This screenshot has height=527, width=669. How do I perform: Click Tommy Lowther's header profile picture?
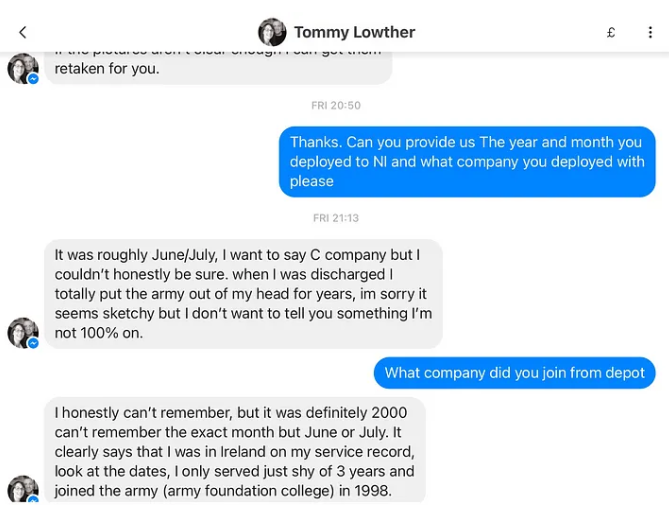[272, 32]
